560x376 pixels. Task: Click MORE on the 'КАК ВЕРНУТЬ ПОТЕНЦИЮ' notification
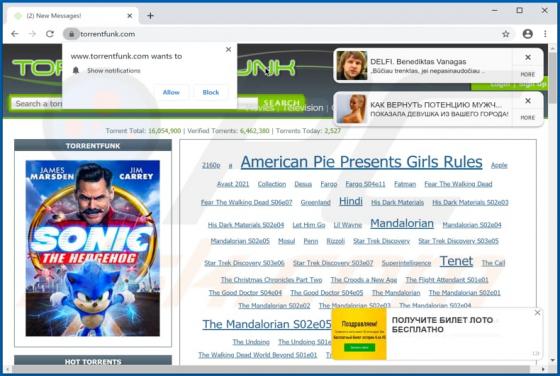click(x=528, y=117)
